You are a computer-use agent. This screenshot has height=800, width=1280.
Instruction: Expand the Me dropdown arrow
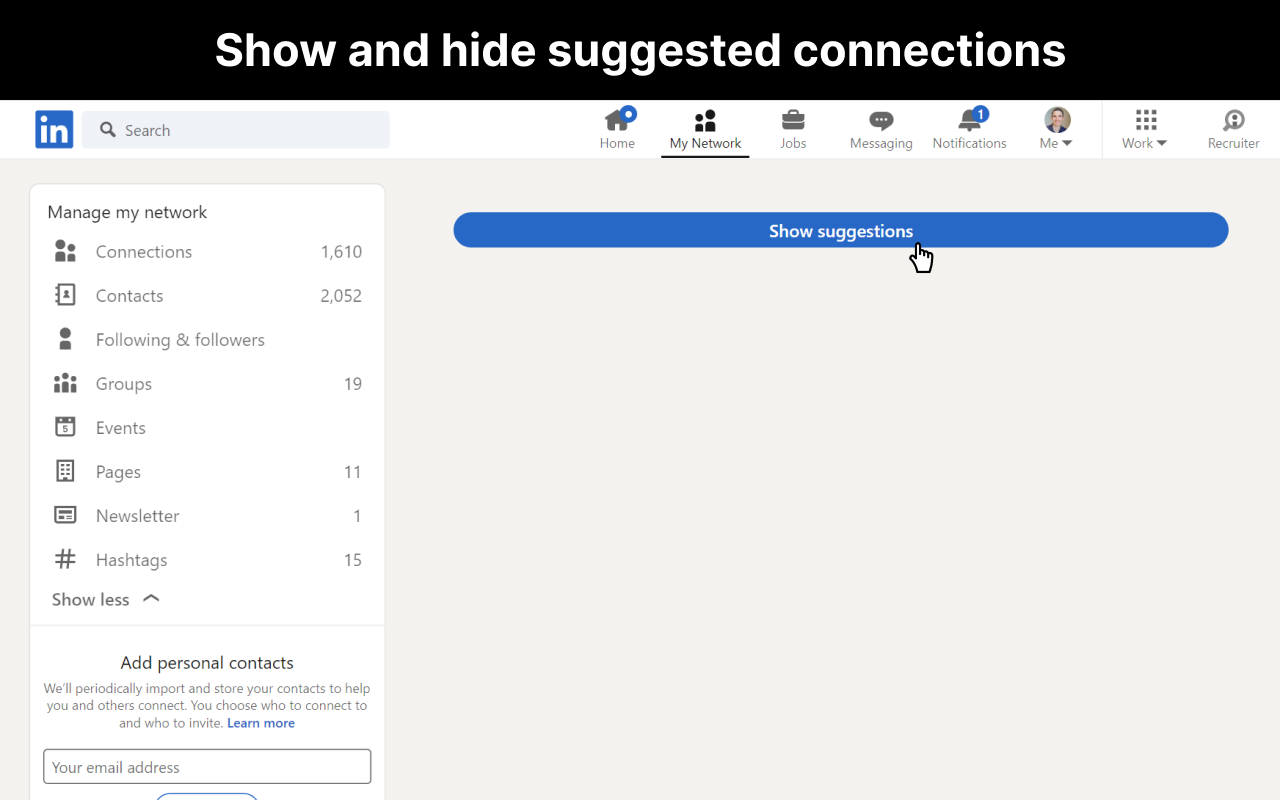tap(1067, 143)
